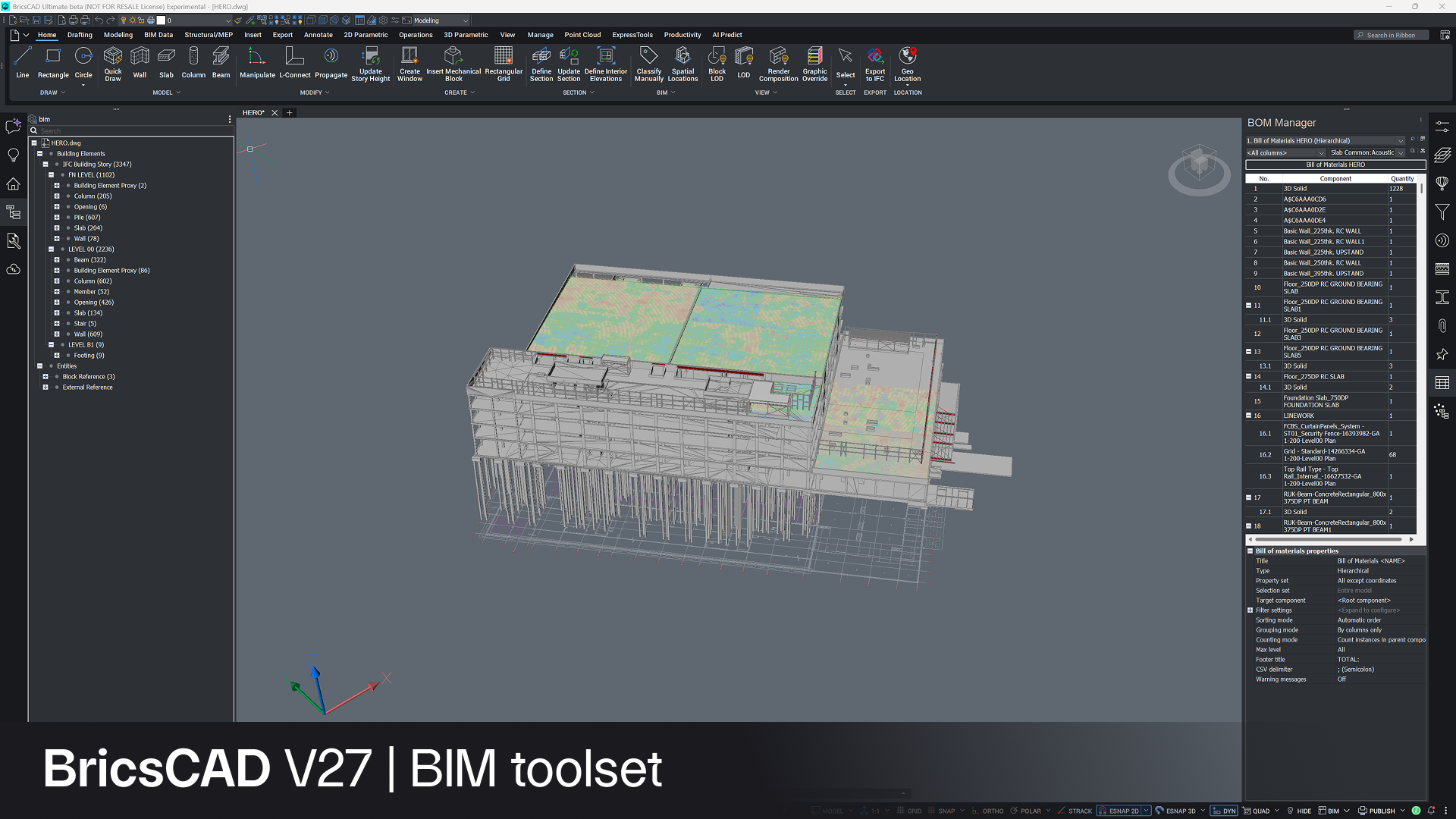This screenshot has height=819, width=1456.
Task: Switch to the BIM Data tab
Action: (x=158, y=35)
